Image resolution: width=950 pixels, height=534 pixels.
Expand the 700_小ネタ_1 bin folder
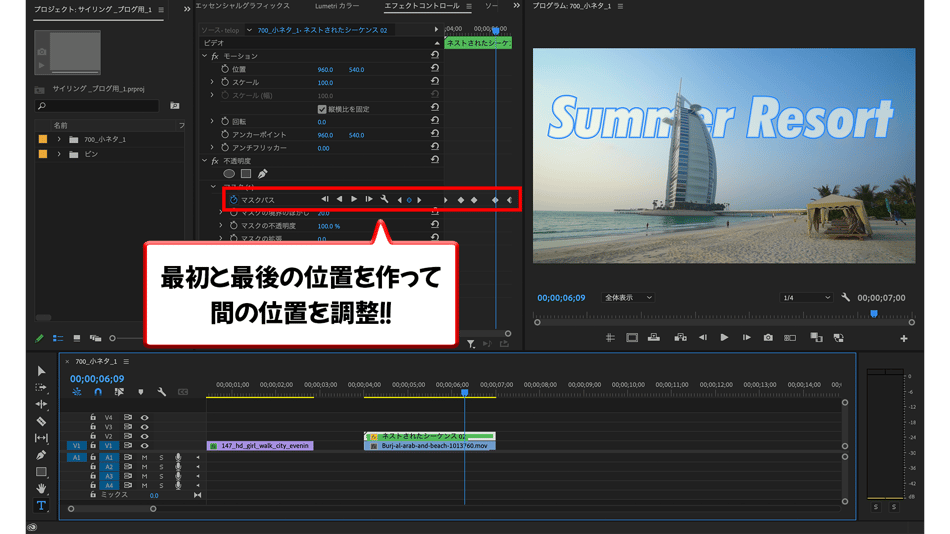click(x=59, y=139)
